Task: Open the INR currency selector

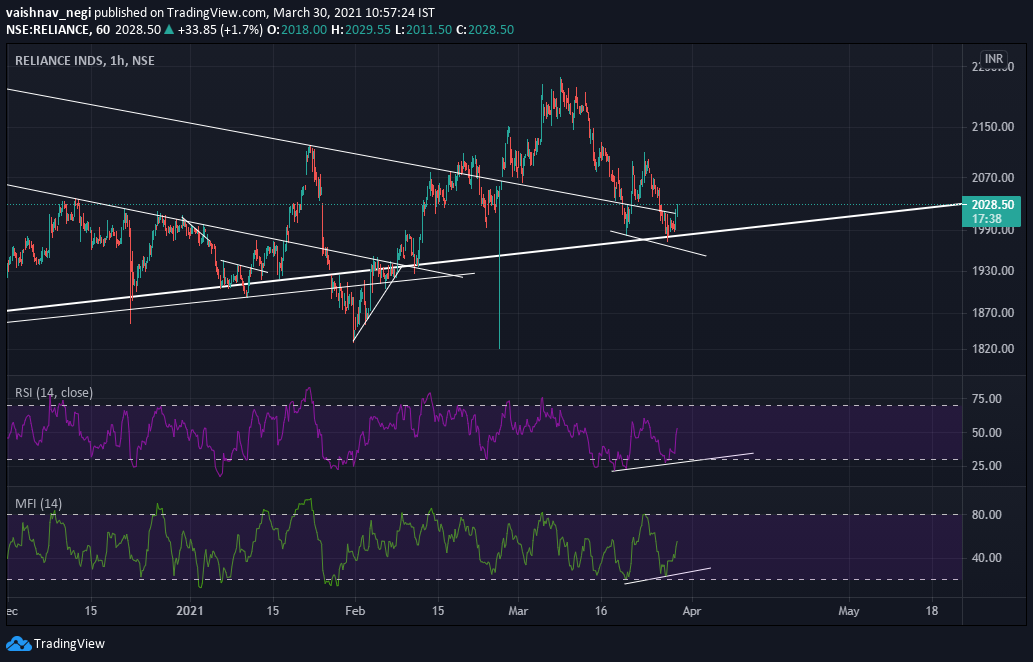Action: coord(993,59)
